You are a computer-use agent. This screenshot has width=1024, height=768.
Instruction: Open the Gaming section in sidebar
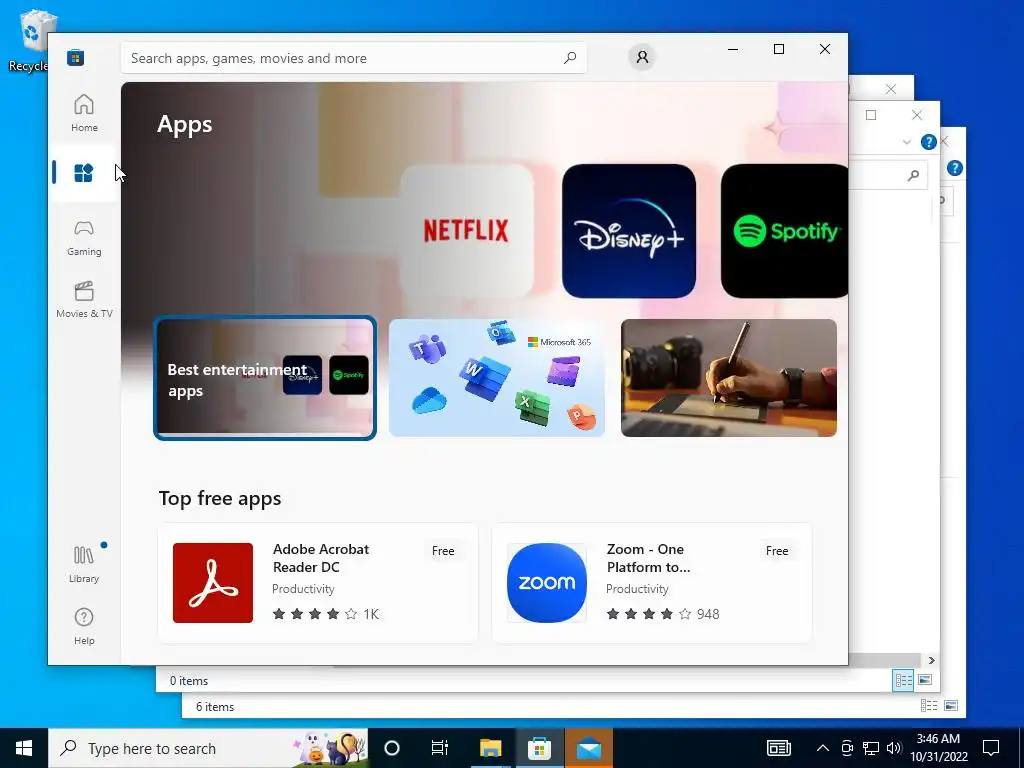pyautogui.click(x=84, y=238)
